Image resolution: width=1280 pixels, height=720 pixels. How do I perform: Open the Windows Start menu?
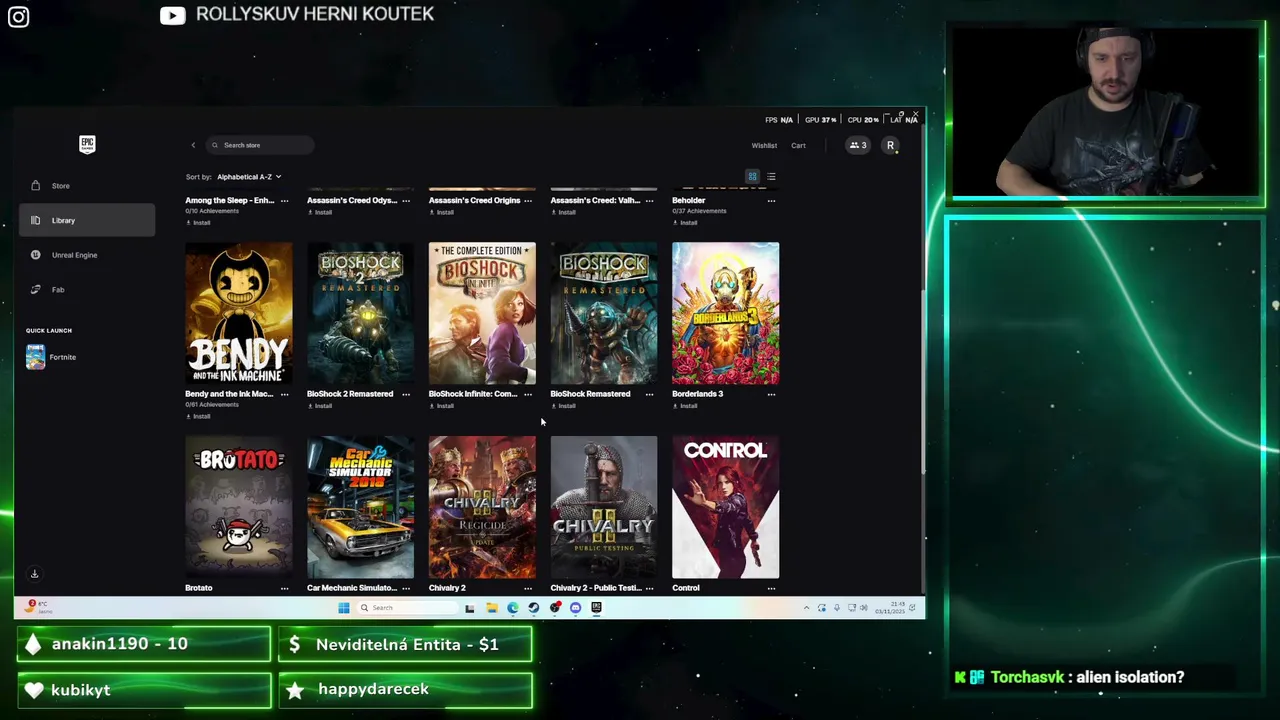click(x=343, y=608)
